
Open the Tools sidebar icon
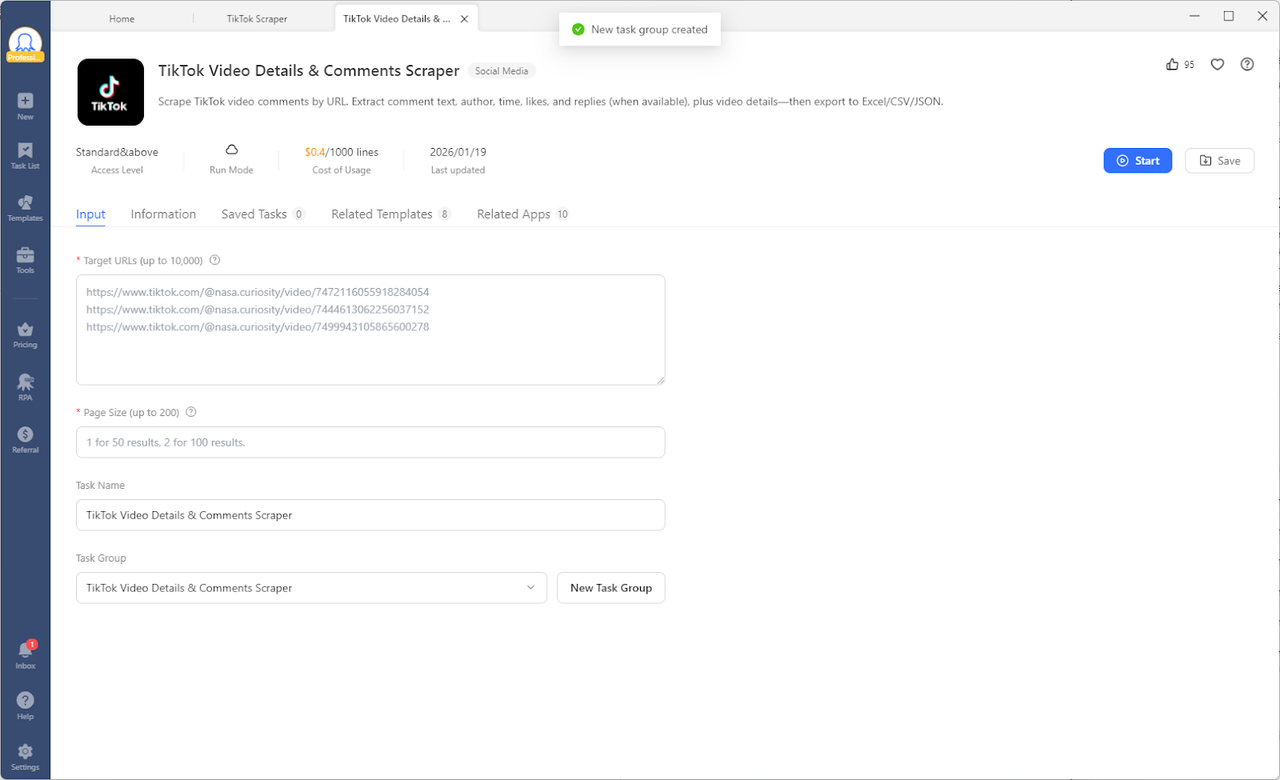(25, 260)
